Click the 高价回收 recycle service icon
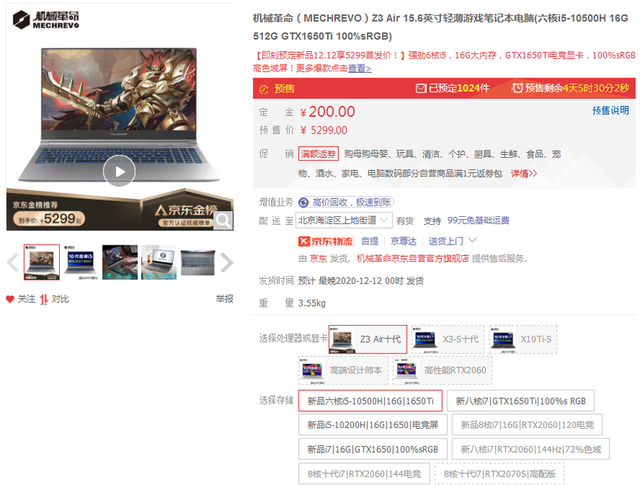640x485 pixels. point(303,202)
